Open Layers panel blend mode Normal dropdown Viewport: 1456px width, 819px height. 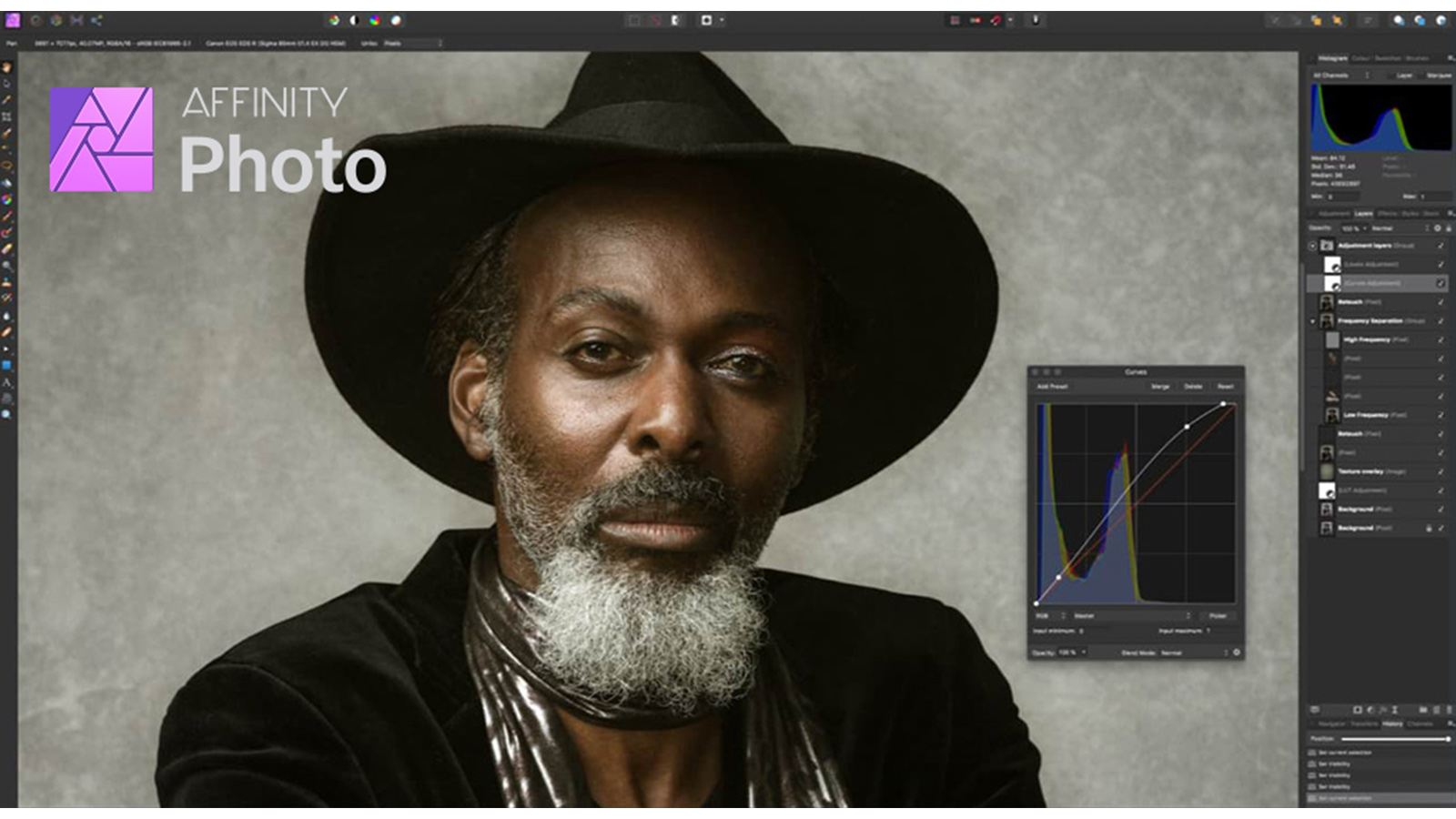(1400, 228)
